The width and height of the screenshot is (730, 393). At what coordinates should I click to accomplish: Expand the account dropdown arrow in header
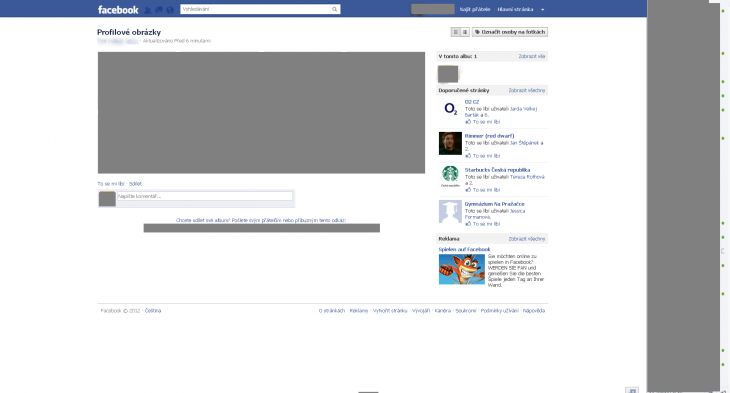542,10
